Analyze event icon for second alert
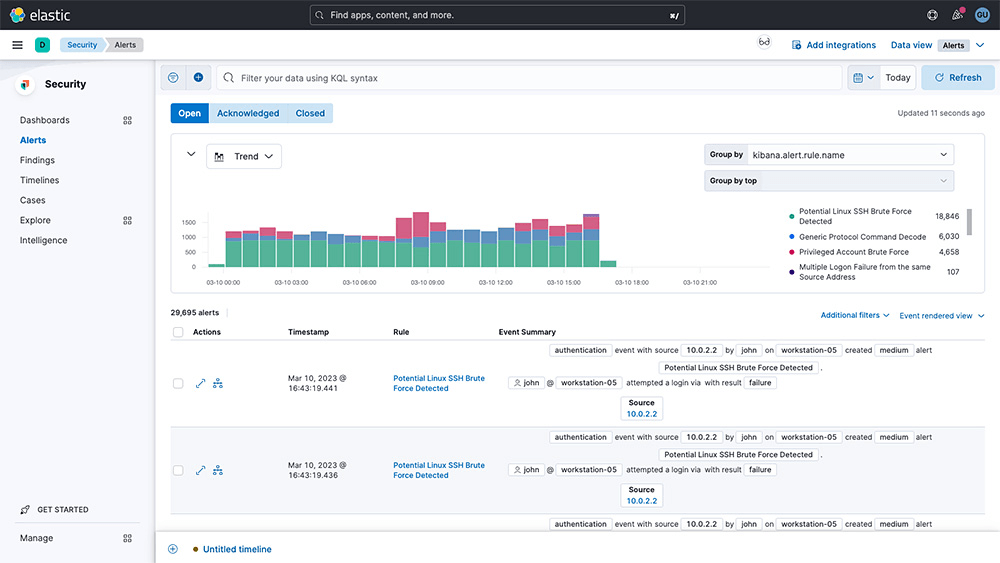The image size is (1000, 563). [x=218, y=471]
